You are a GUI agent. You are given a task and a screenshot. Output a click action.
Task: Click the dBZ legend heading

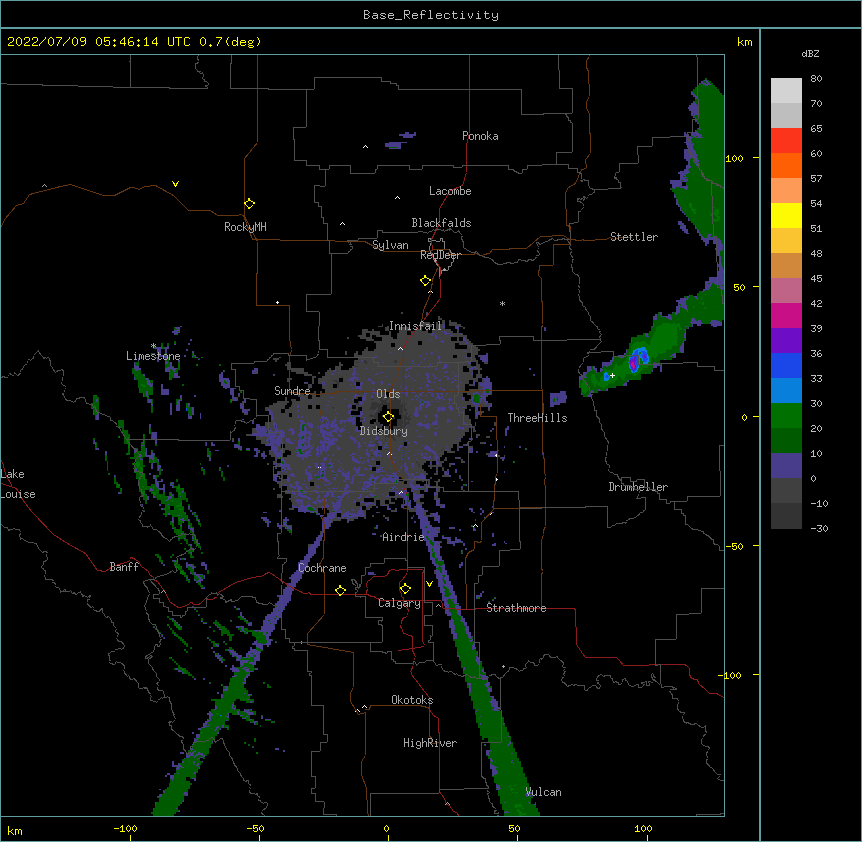point(810,53)
